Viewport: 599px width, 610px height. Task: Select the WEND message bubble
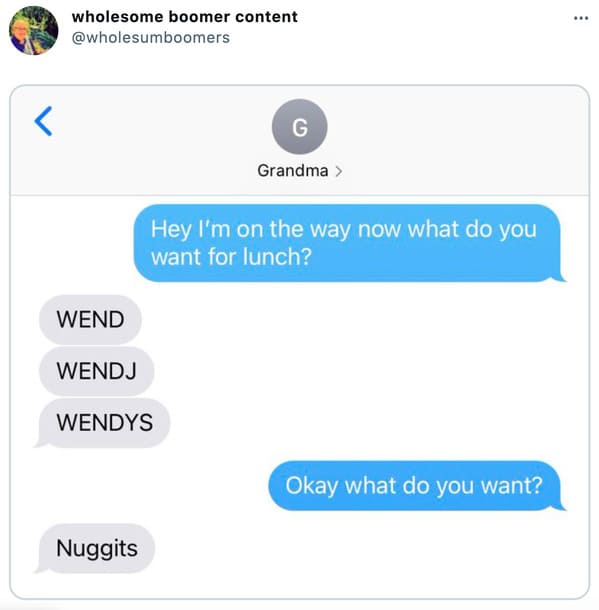click(90, 319)
